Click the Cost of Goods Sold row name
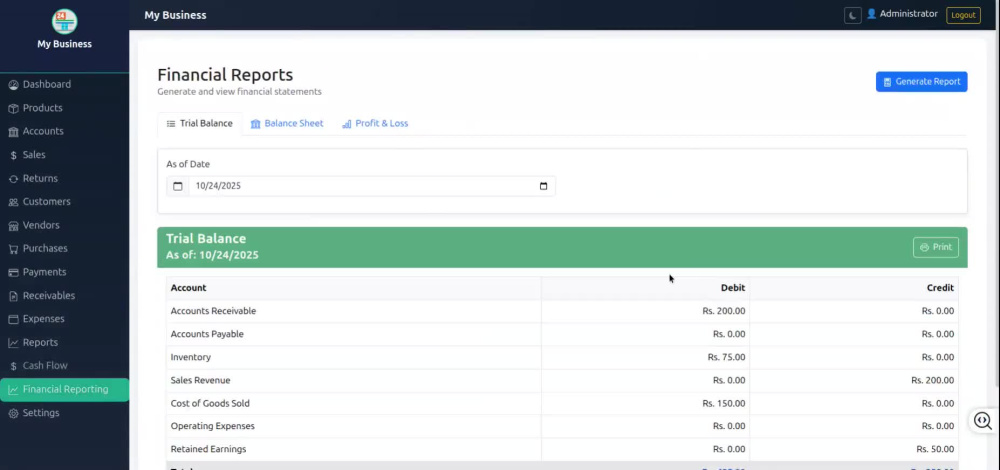Screen dimensions: 1000x470 (x=210, y=404)
